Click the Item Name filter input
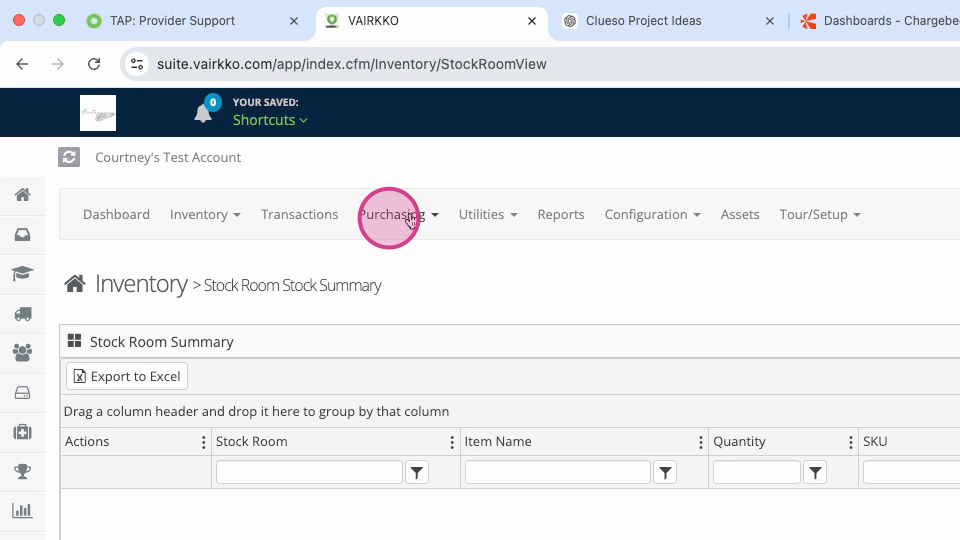960x540 pixels. pos(558,472)
